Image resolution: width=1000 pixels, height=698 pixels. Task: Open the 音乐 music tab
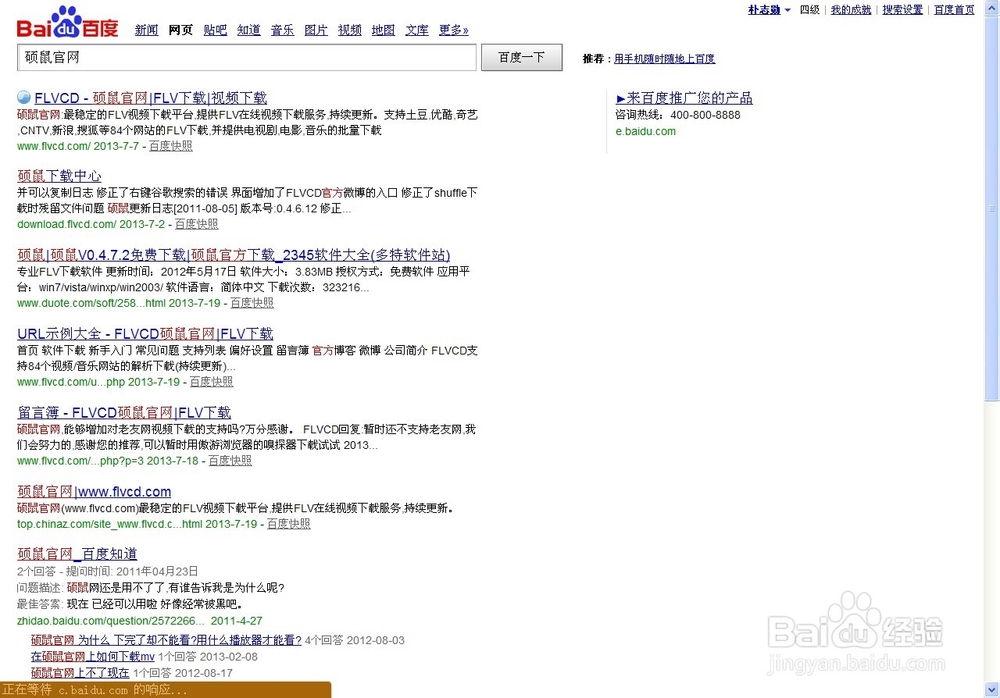[283, 30]
